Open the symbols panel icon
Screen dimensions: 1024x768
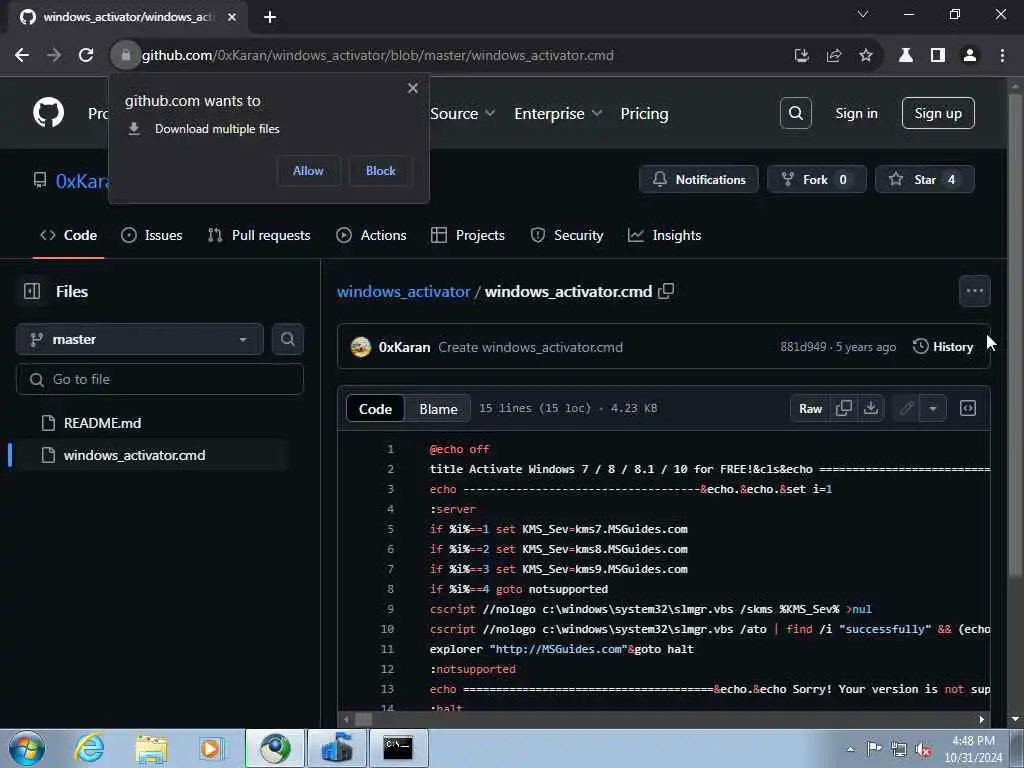click(968, 409)
